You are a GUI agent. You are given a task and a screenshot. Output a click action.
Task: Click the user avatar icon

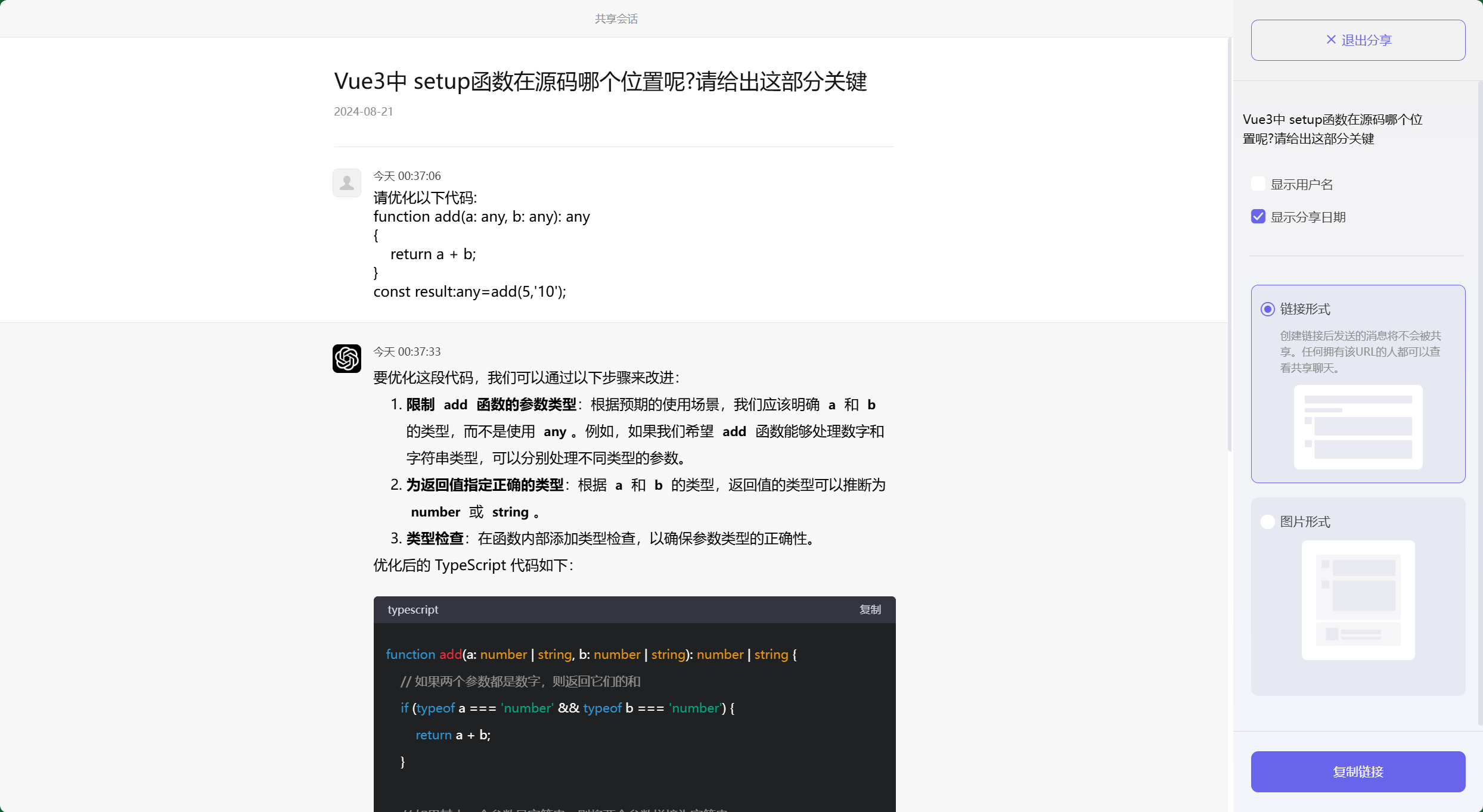(347, 182)
